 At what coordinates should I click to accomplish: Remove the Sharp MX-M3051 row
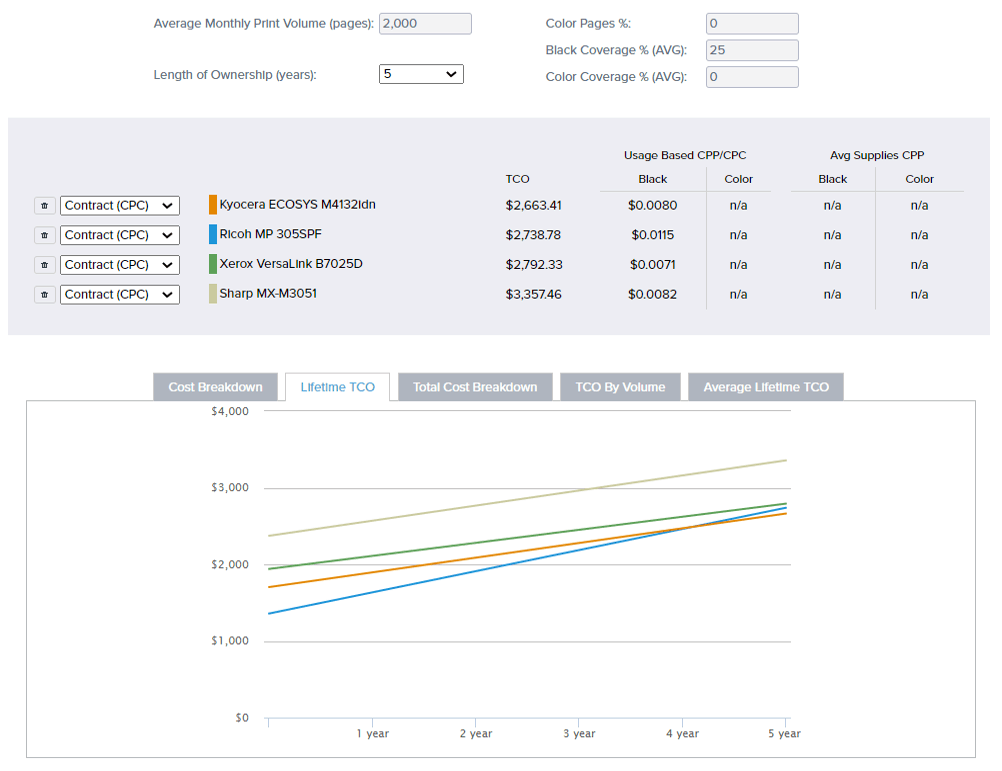[44, 294]
